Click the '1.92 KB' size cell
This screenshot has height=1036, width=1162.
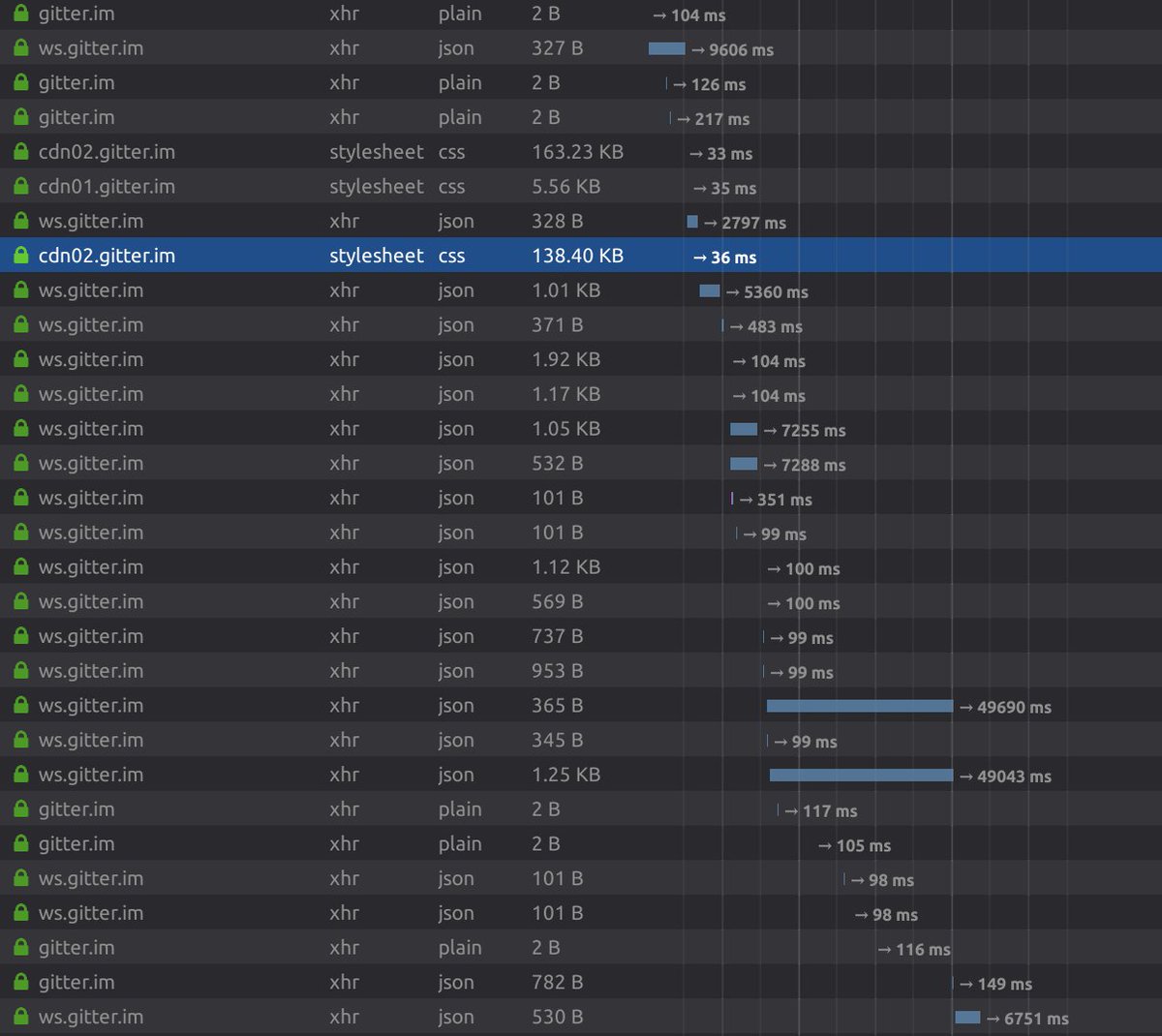coord(566,359)
